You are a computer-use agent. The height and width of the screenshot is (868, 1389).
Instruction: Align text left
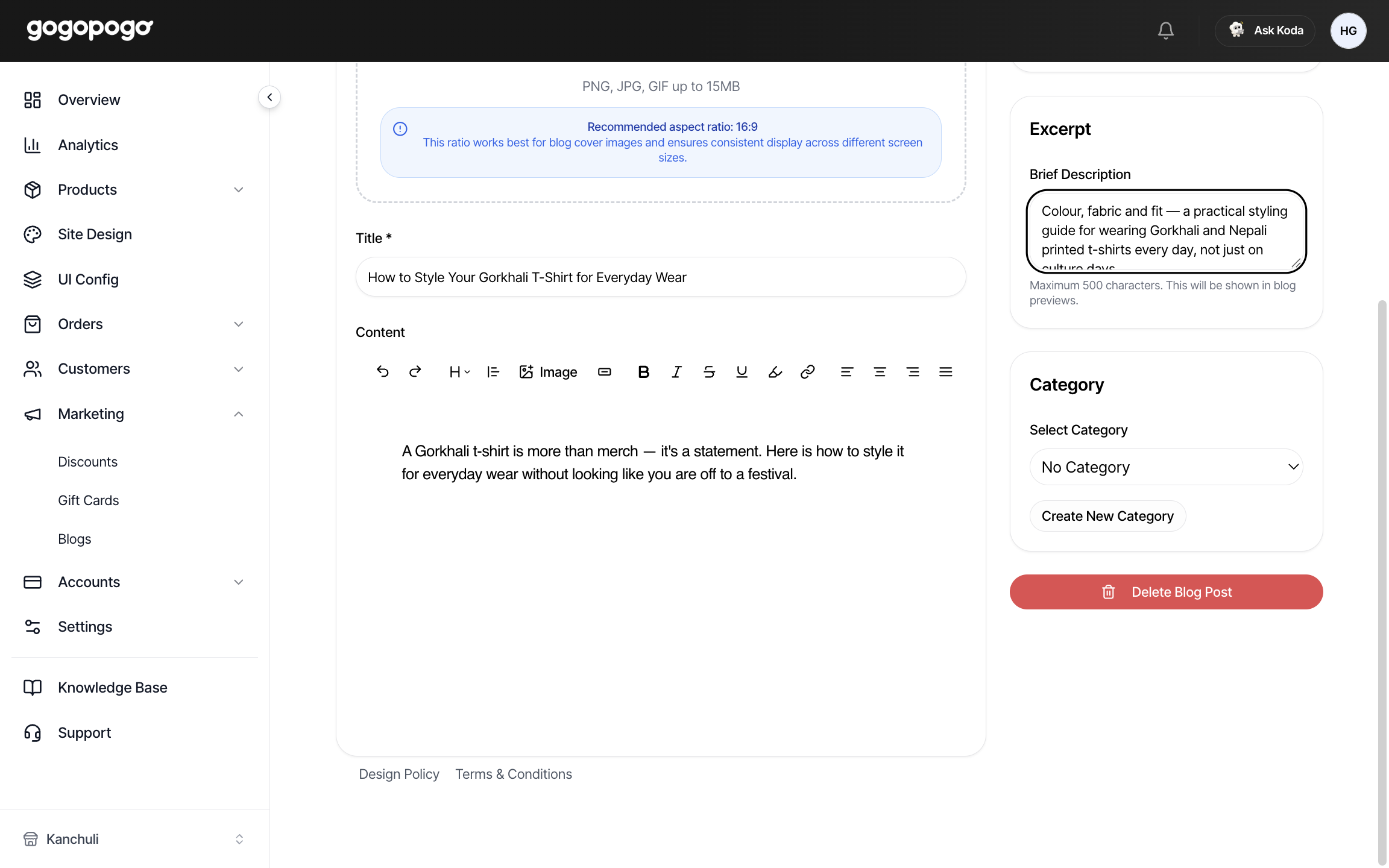(847, 372)
